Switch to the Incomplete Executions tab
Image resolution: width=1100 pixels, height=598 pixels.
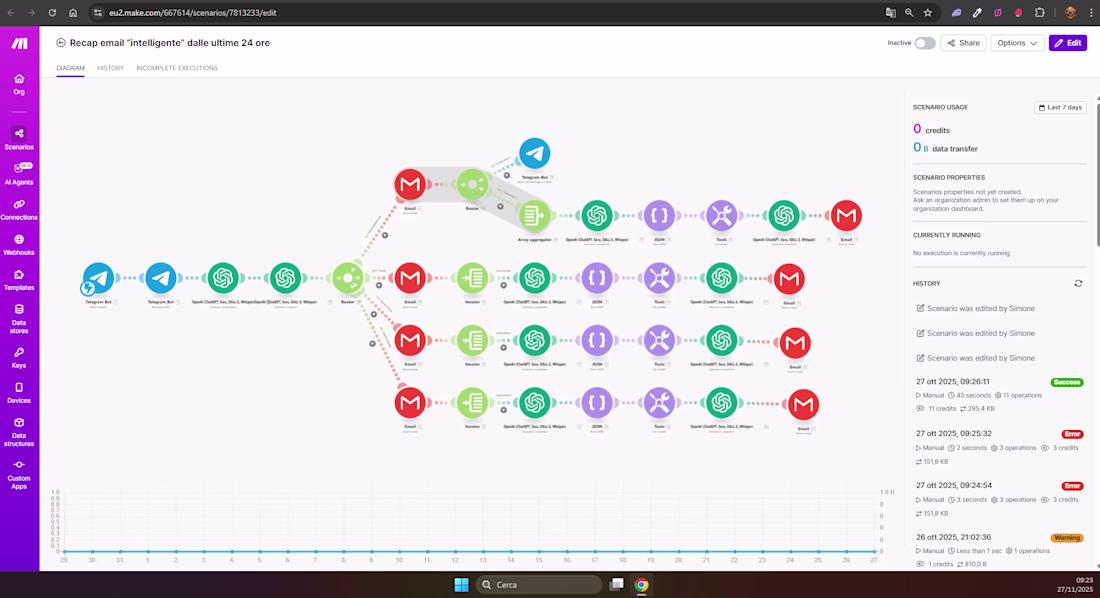(x=177, y=68)
